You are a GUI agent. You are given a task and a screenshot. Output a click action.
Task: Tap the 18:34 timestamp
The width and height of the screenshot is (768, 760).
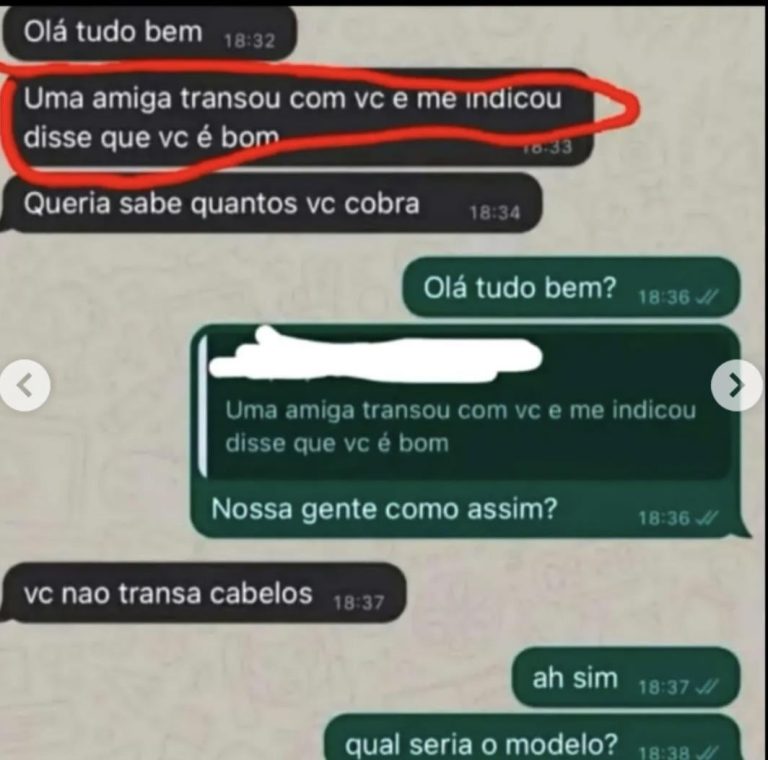click(495, 213)
